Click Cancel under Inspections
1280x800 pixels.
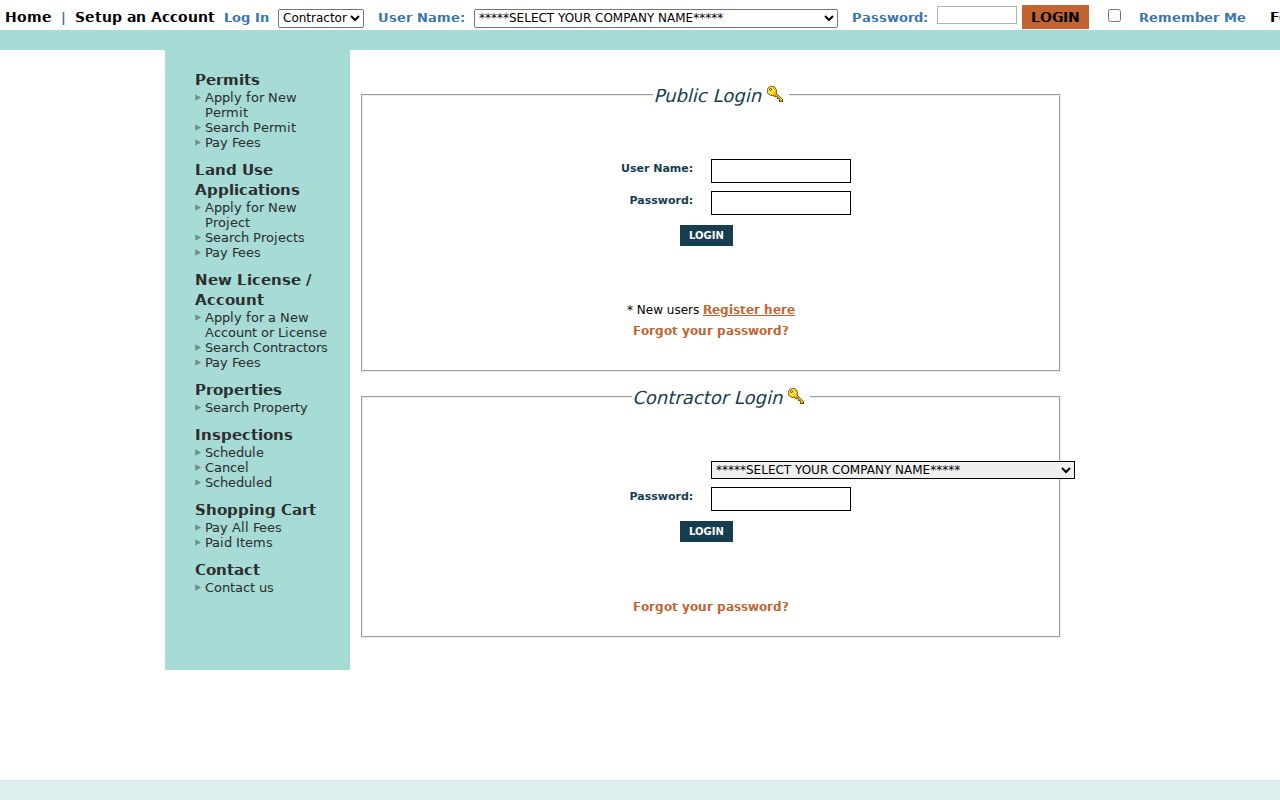pyautogui.click(x=227, y=468)
